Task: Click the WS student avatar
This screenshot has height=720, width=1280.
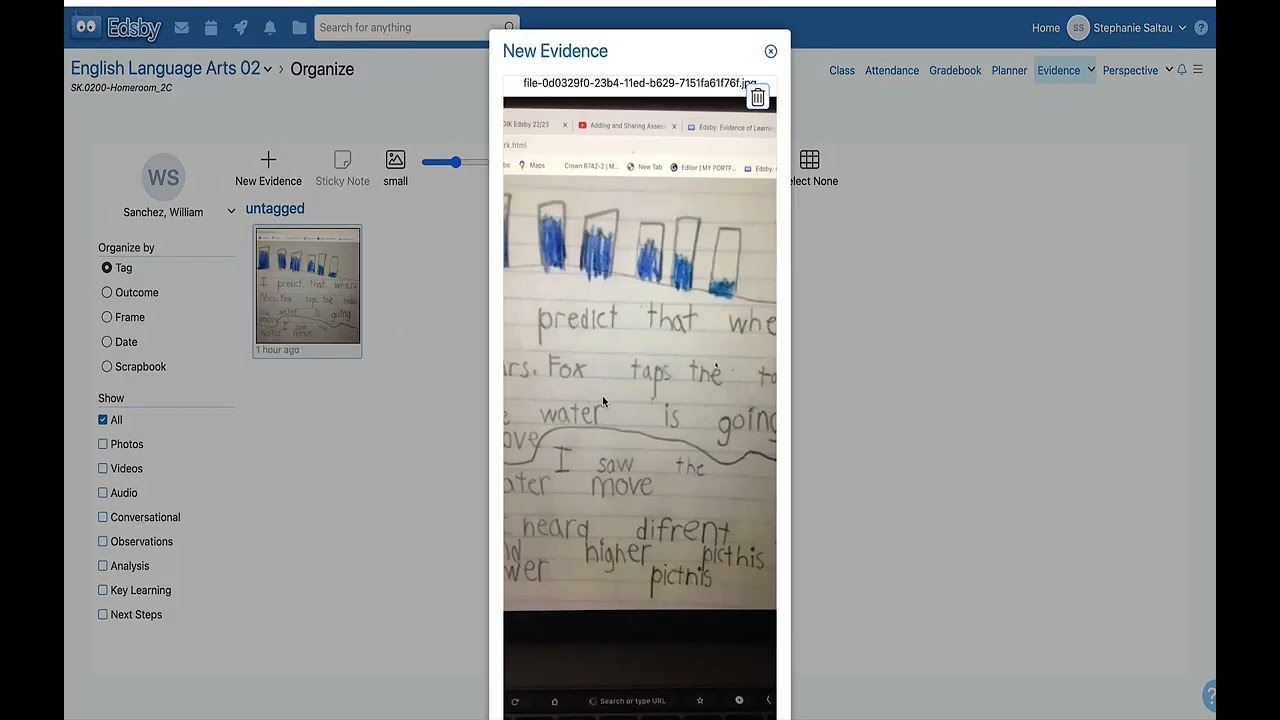Action: click(x=163, y=178)
